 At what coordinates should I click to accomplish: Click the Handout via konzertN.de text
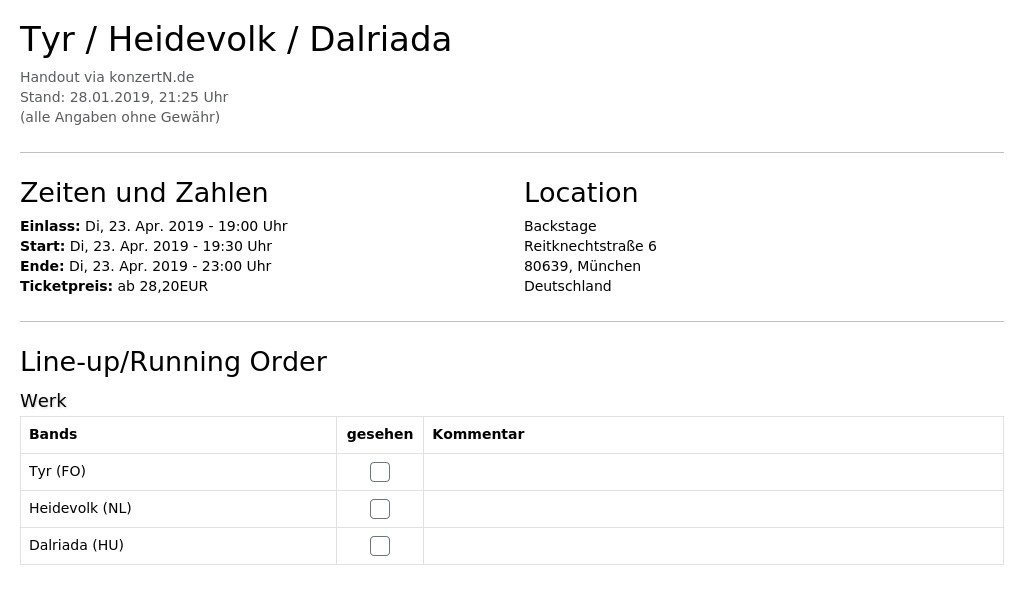pos(107,77)
